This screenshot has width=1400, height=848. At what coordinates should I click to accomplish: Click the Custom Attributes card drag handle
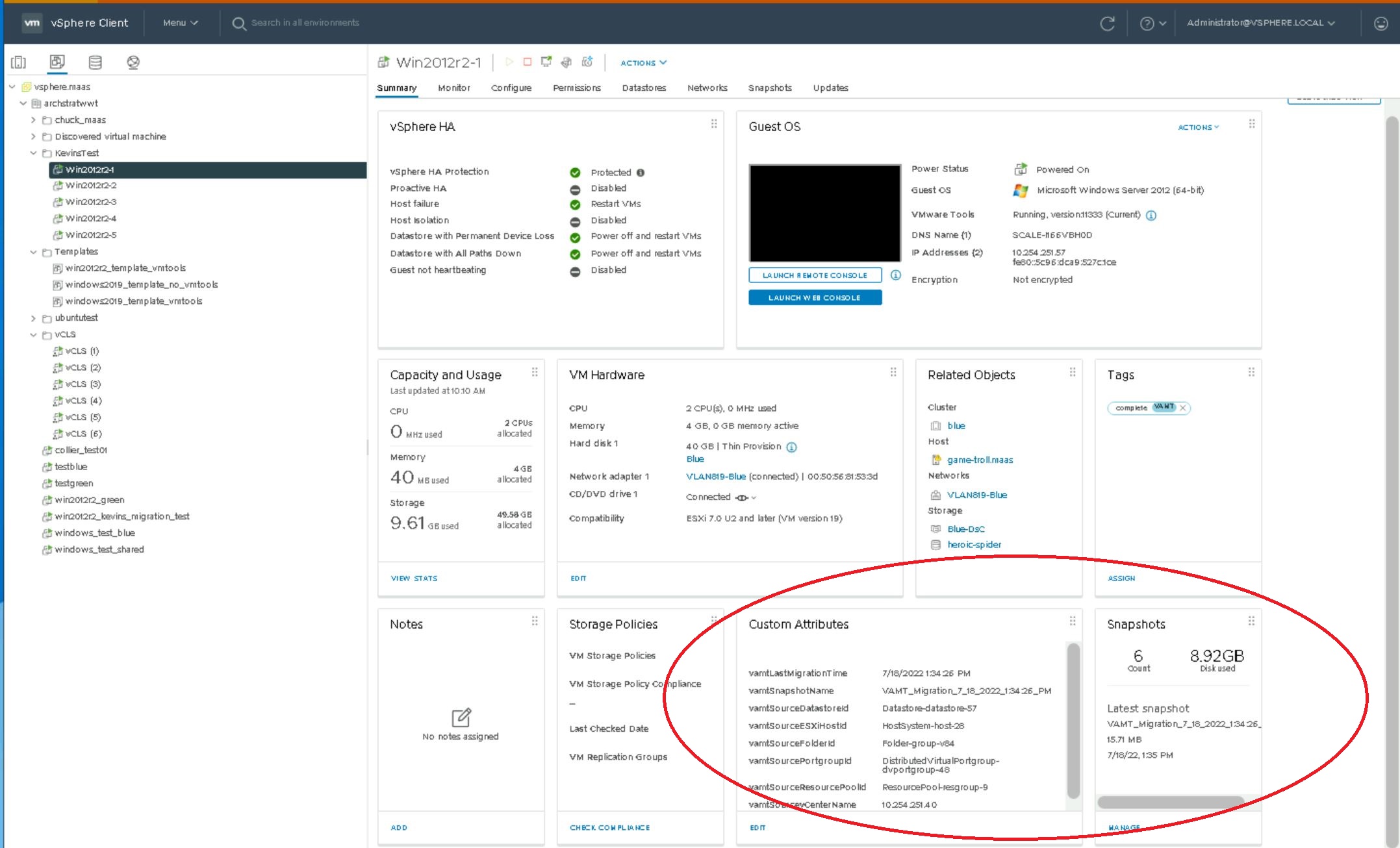(1073, 621)
